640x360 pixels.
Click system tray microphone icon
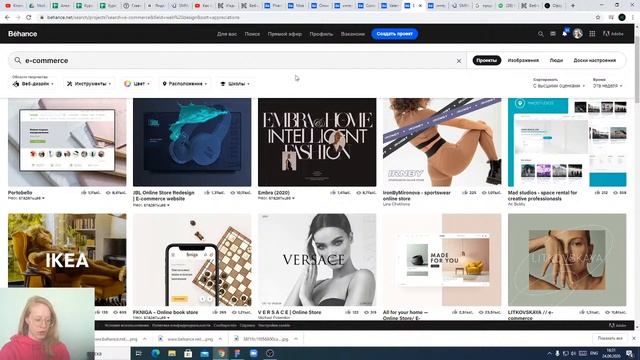(x=558, y=353)
